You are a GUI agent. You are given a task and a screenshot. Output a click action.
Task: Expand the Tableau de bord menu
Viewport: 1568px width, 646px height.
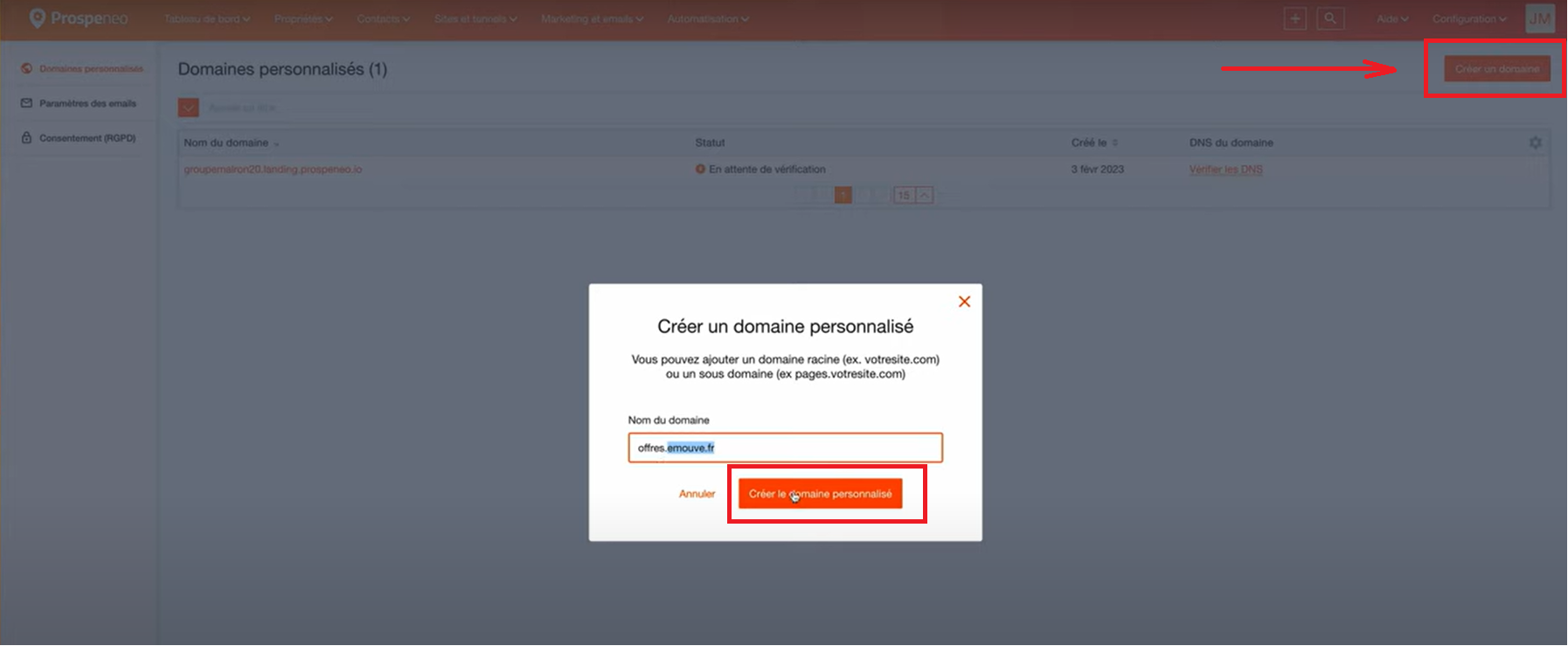tap(207, 18)
